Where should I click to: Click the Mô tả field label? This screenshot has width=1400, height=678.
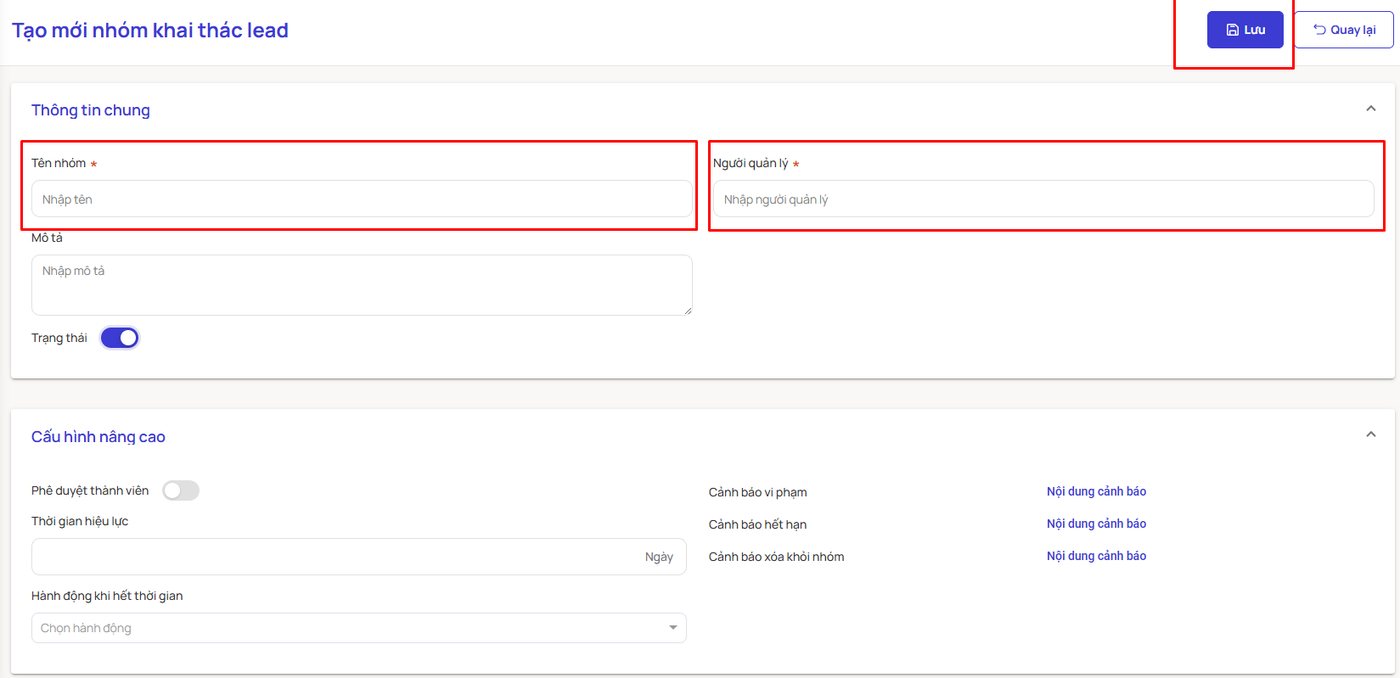(47, 238)
